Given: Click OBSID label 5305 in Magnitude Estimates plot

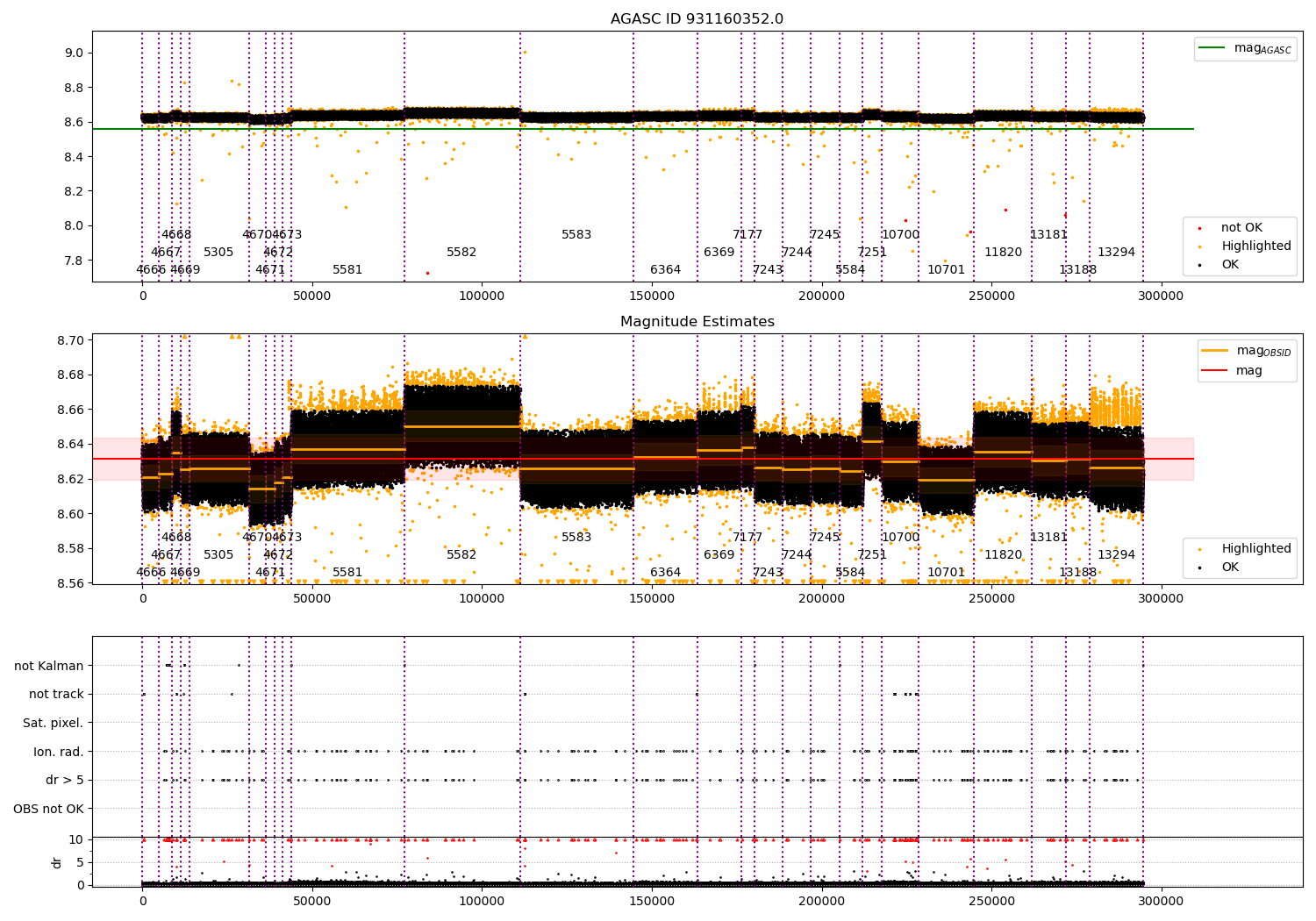Looking at the screenshot, I should [x=218, y=555].
